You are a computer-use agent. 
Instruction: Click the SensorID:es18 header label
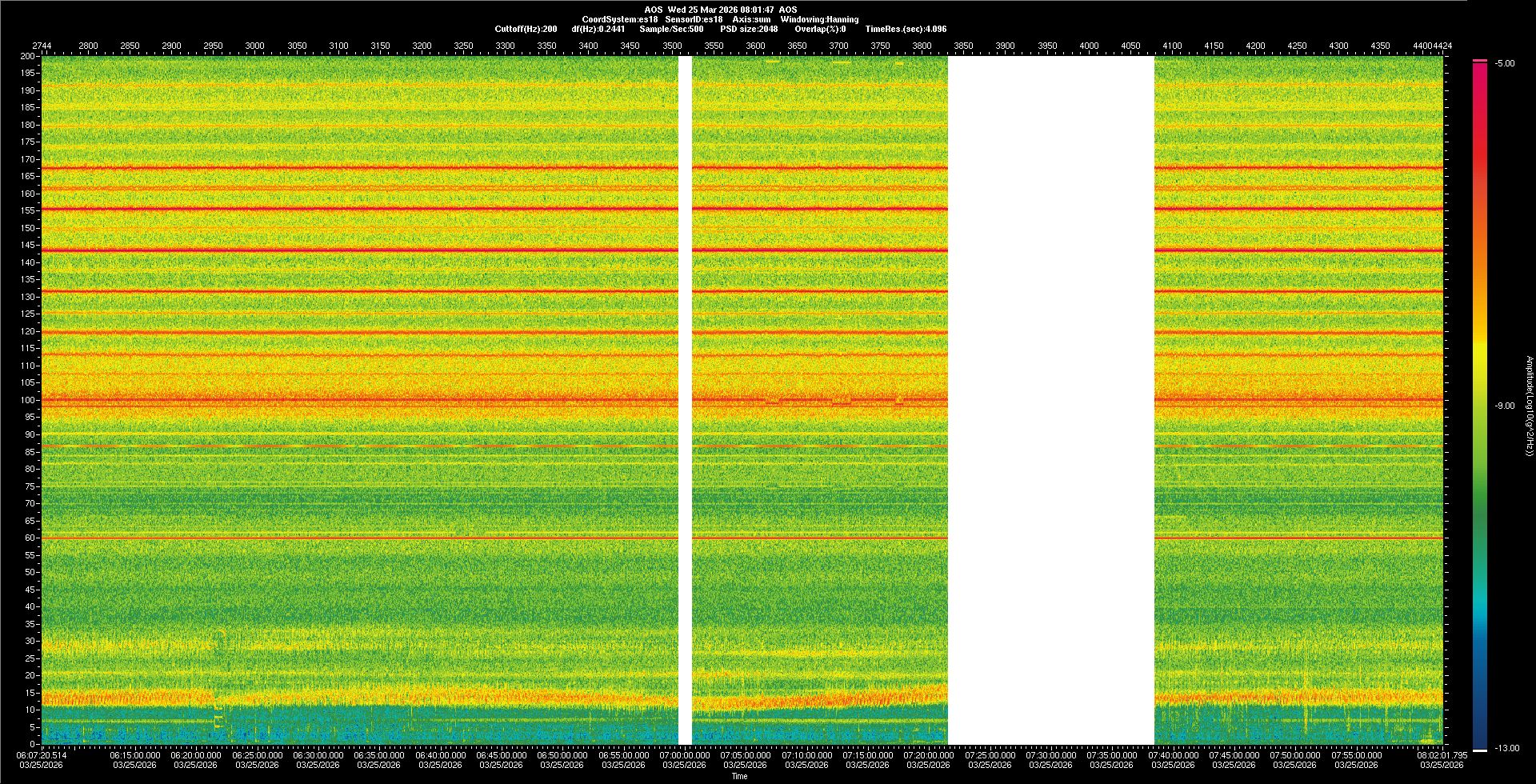click(x=694, y=19)
